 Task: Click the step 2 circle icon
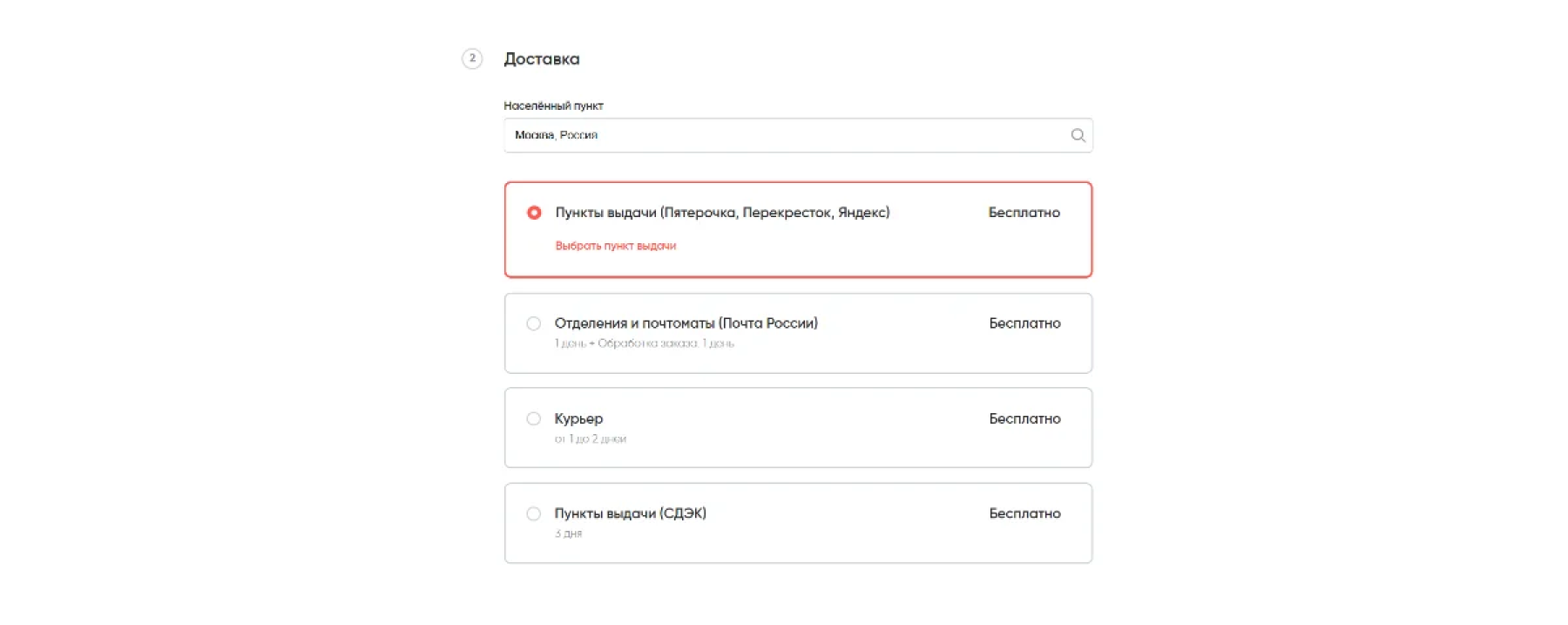(x=472, y=58)
